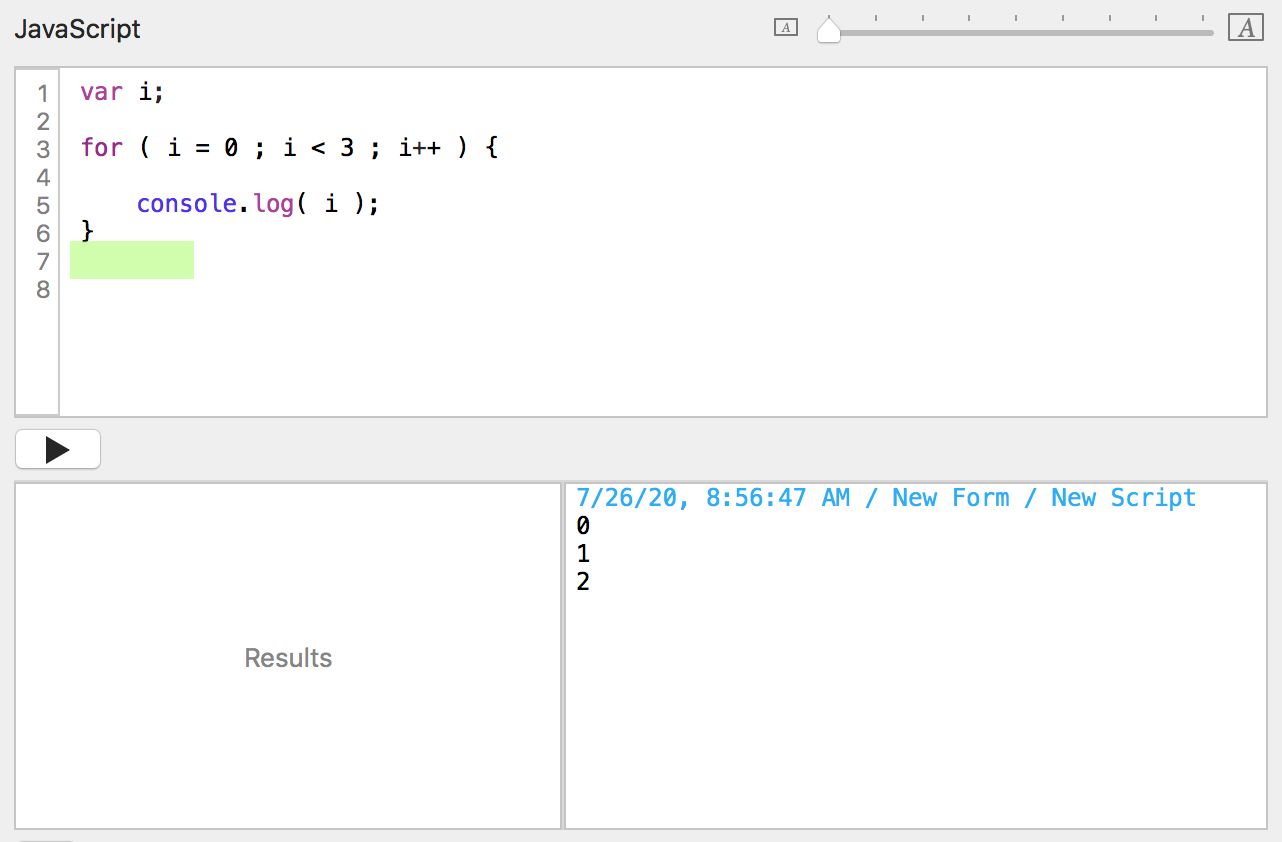This screenshot has height=842, width=1282.
Task: Click the blue timestamp header in console output
Action: tap(885, 498)
